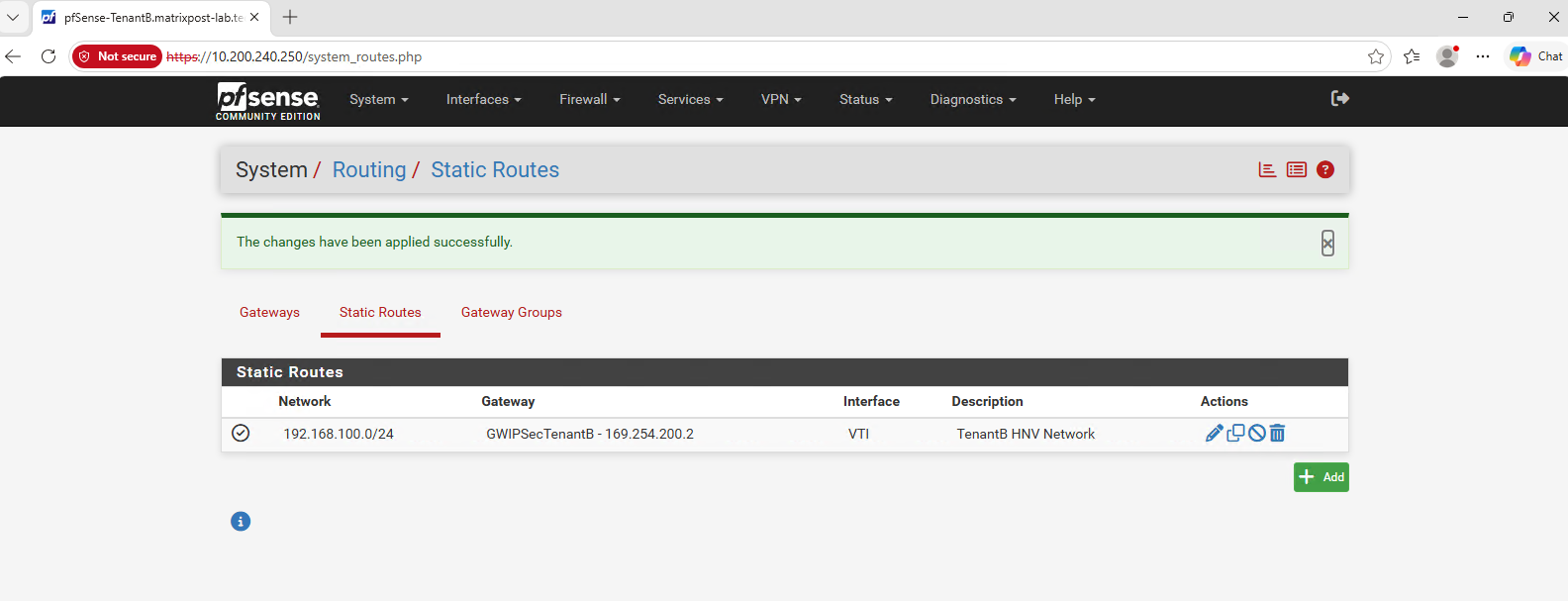The image size is (1568, 601).
Task: Open related status bar-chart icon
Action: pyautogui.click(x=1267, y=169)
